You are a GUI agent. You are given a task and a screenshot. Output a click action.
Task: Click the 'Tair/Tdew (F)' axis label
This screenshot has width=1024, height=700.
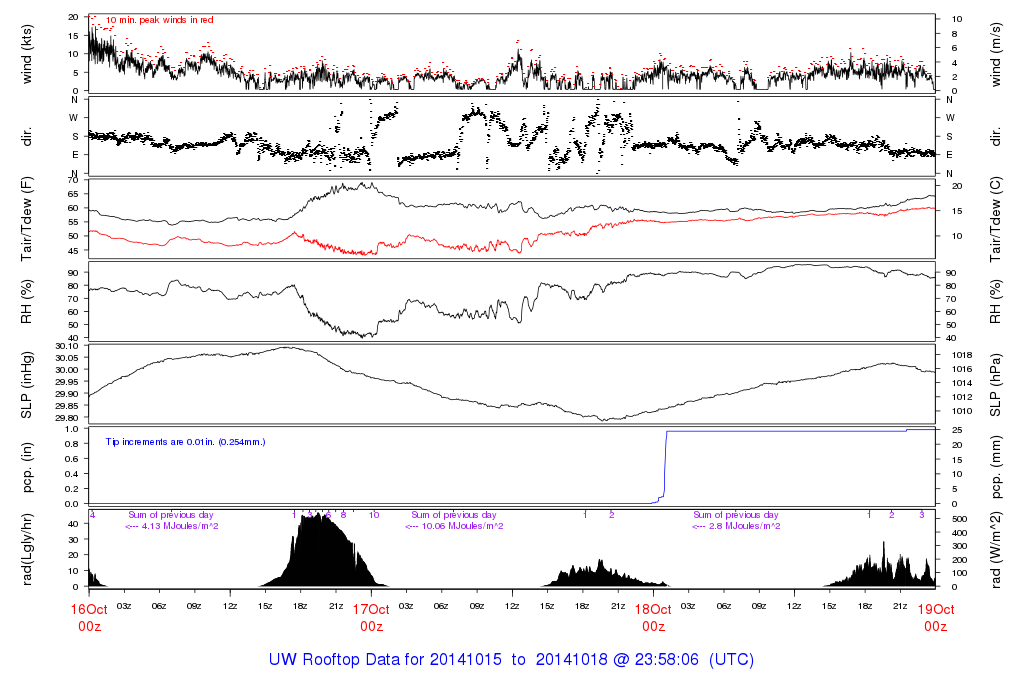pos(27,219)
